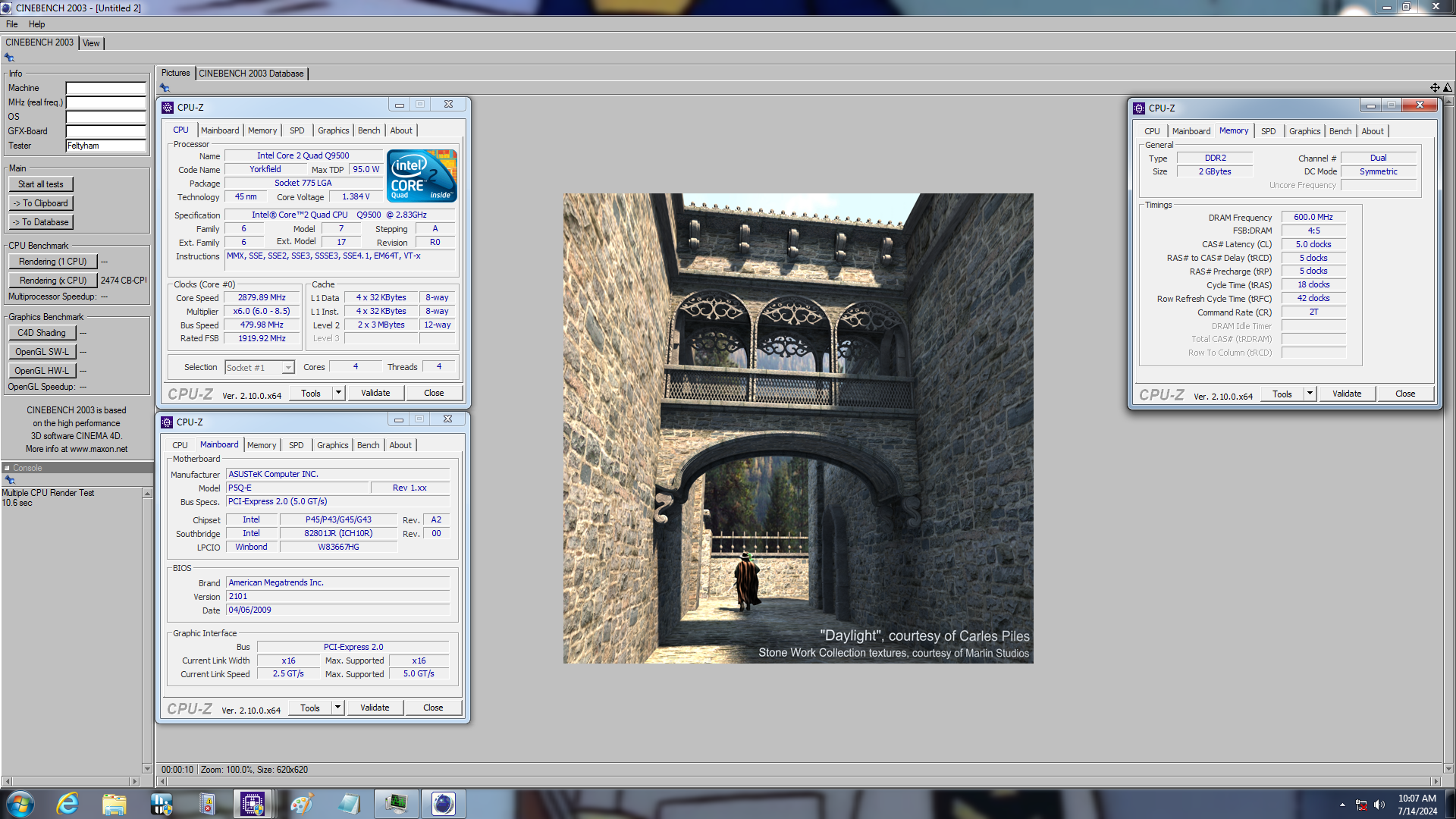Click into the GFX-Board input field
Image resolution: width=1456 pixels, height=819 pixels.
coord(105,131)
